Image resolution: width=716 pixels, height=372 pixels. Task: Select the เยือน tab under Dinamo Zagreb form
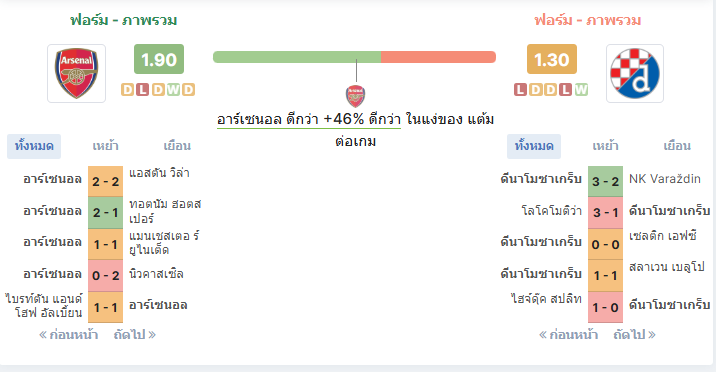pyautogui.click(x=677, y=146)
